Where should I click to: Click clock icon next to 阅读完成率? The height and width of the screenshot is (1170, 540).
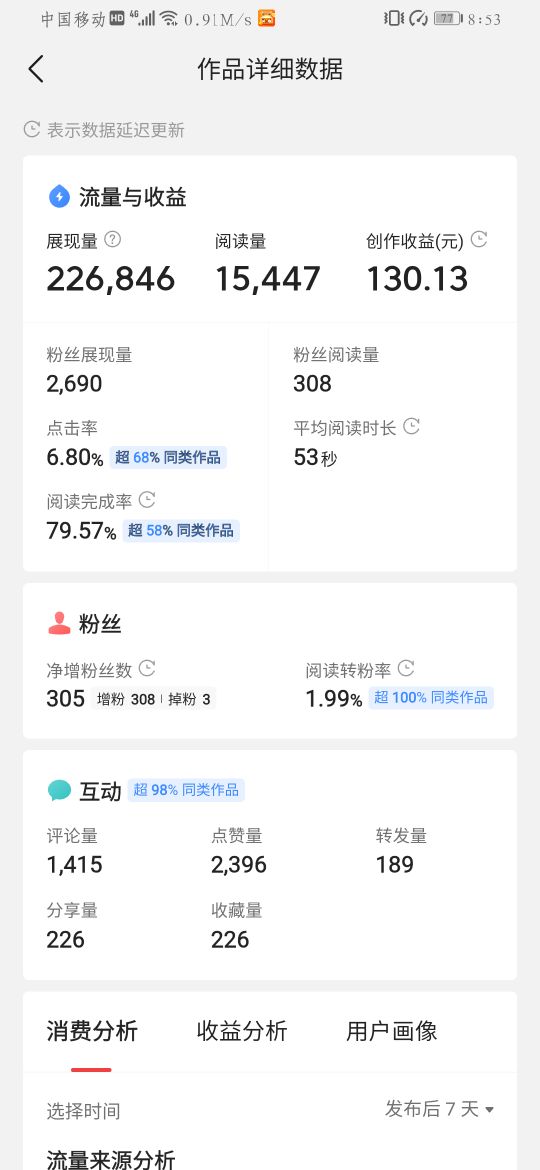click(x=148, y=499)
